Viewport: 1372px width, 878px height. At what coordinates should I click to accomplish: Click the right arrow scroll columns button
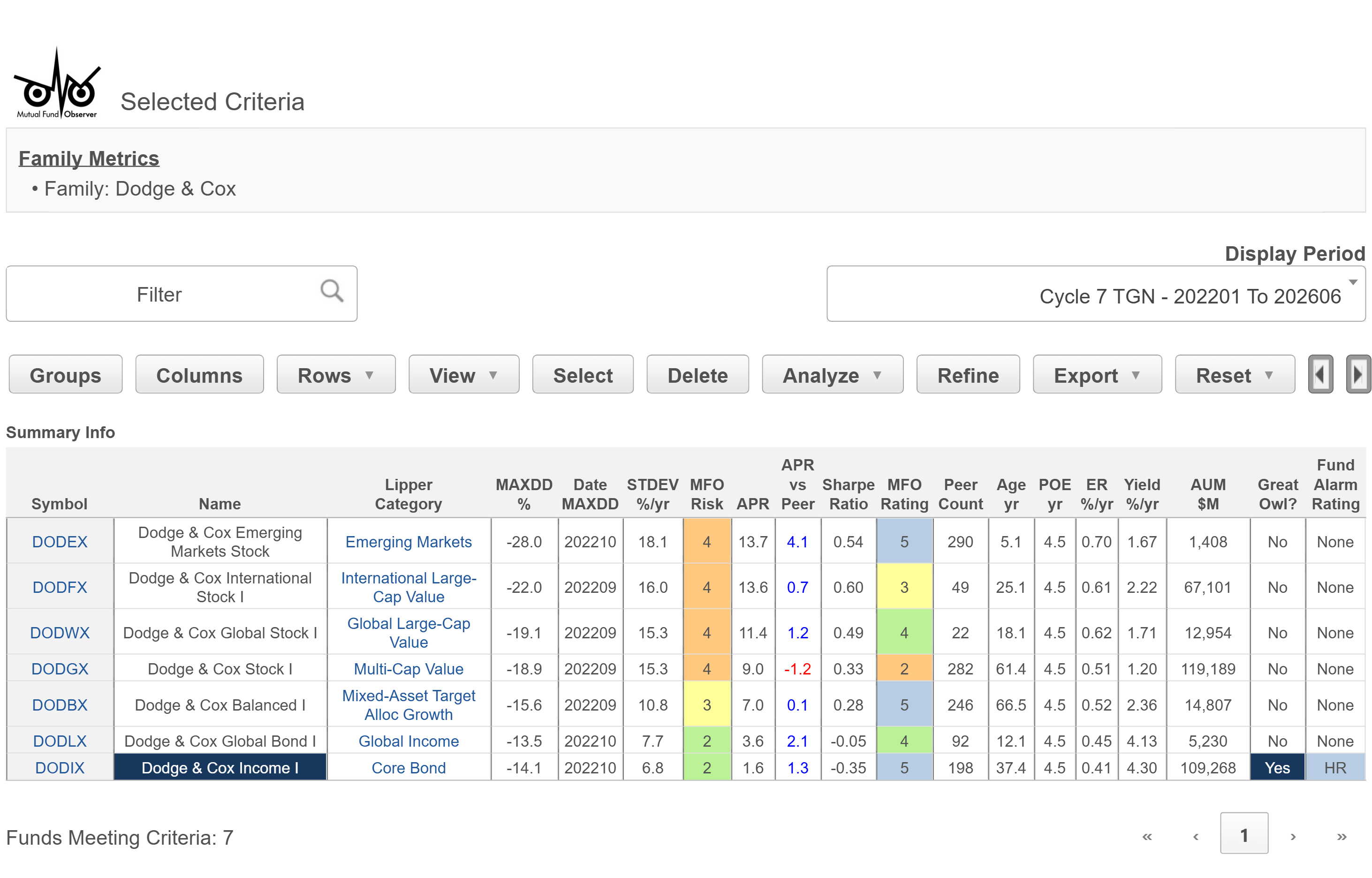[x=1358, y=375]
